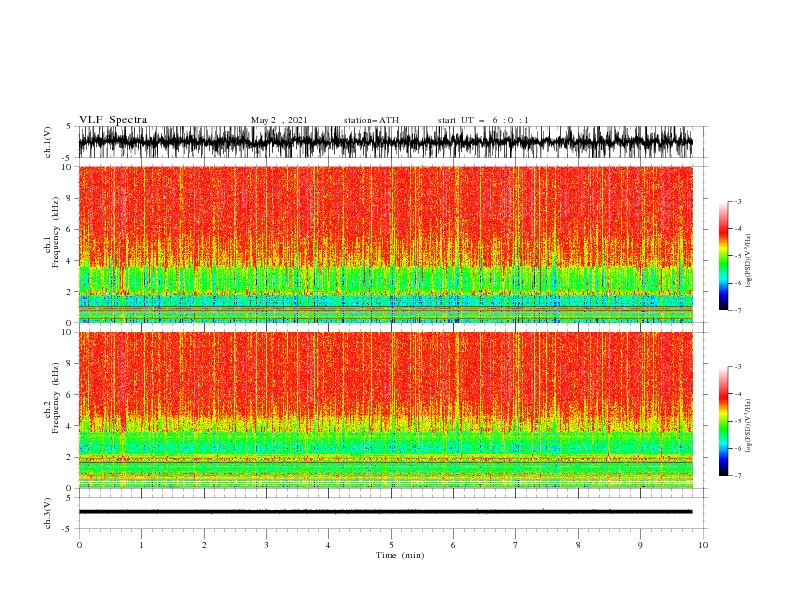This screenshot has height=612, width=792.
Task: Click the "-3" label on ch.2 color bar
Action: (x=738, y=367)
